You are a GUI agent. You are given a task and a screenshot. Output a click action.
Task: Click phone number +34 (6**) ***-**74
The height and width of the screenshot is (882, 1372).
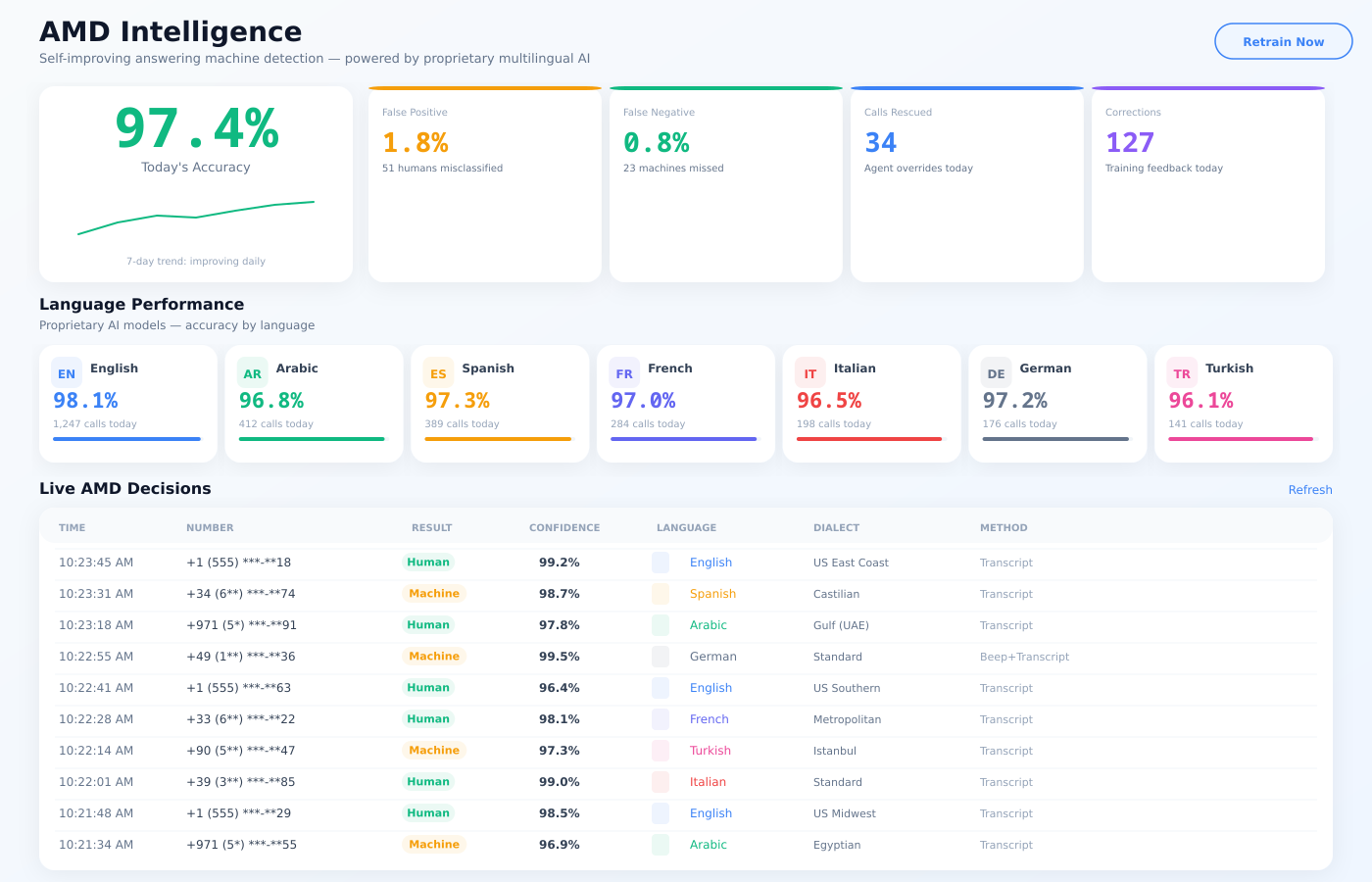[241, 594]
